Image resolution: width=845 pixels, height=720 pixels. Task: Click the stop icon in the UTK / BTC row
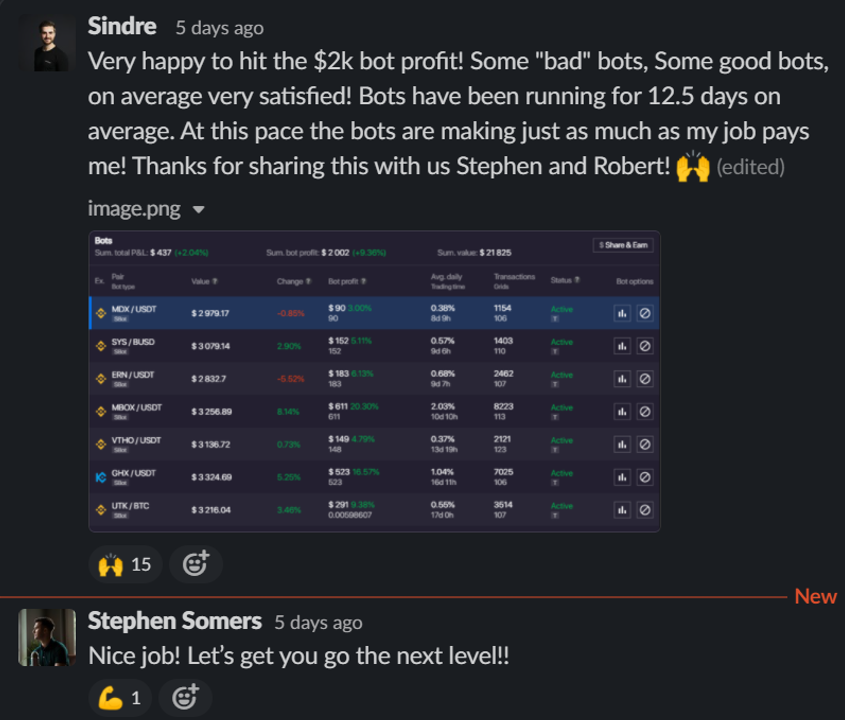point(645,509)
